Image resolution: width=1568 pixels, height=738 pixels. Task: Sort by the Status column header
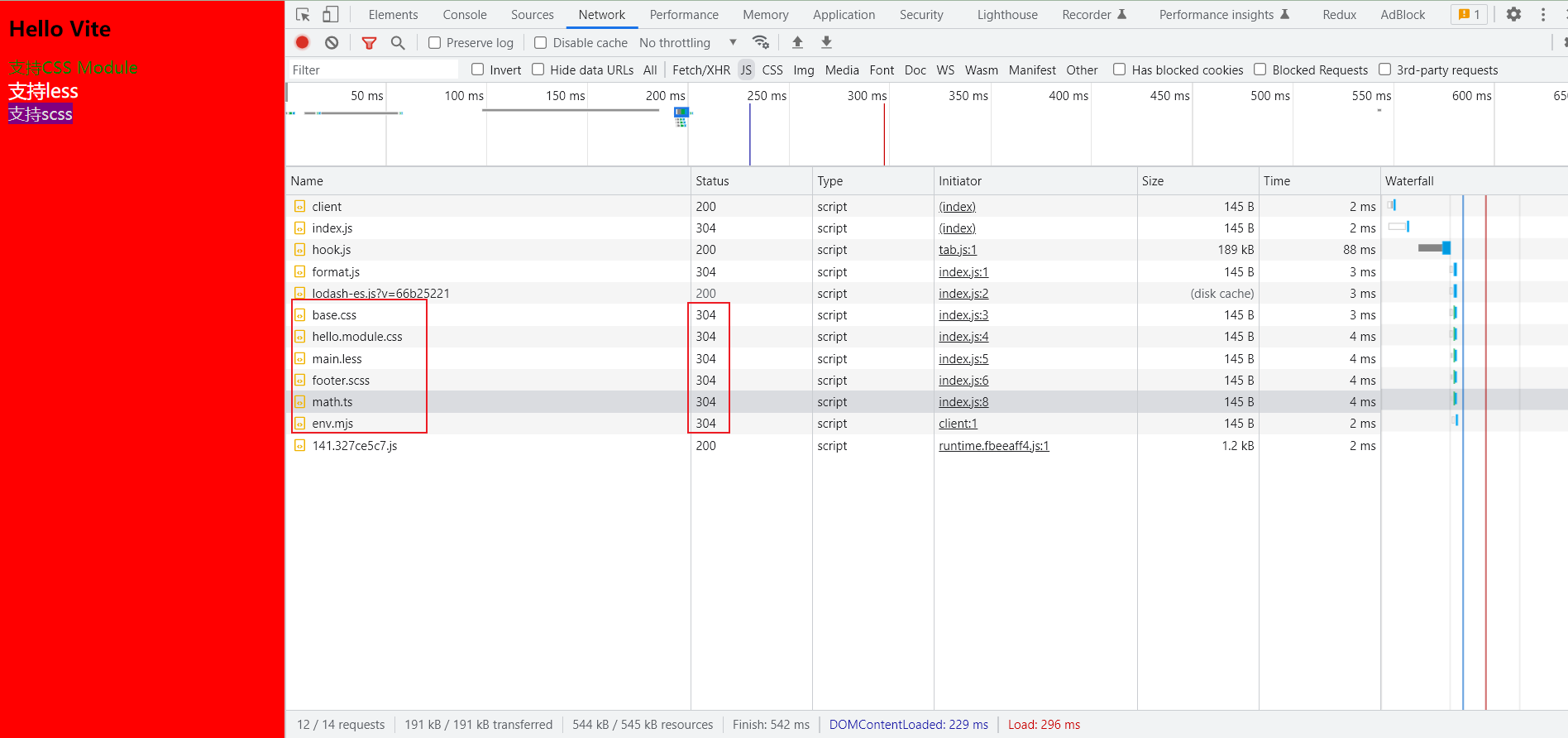pyautogui.click(x=751, y=181)
